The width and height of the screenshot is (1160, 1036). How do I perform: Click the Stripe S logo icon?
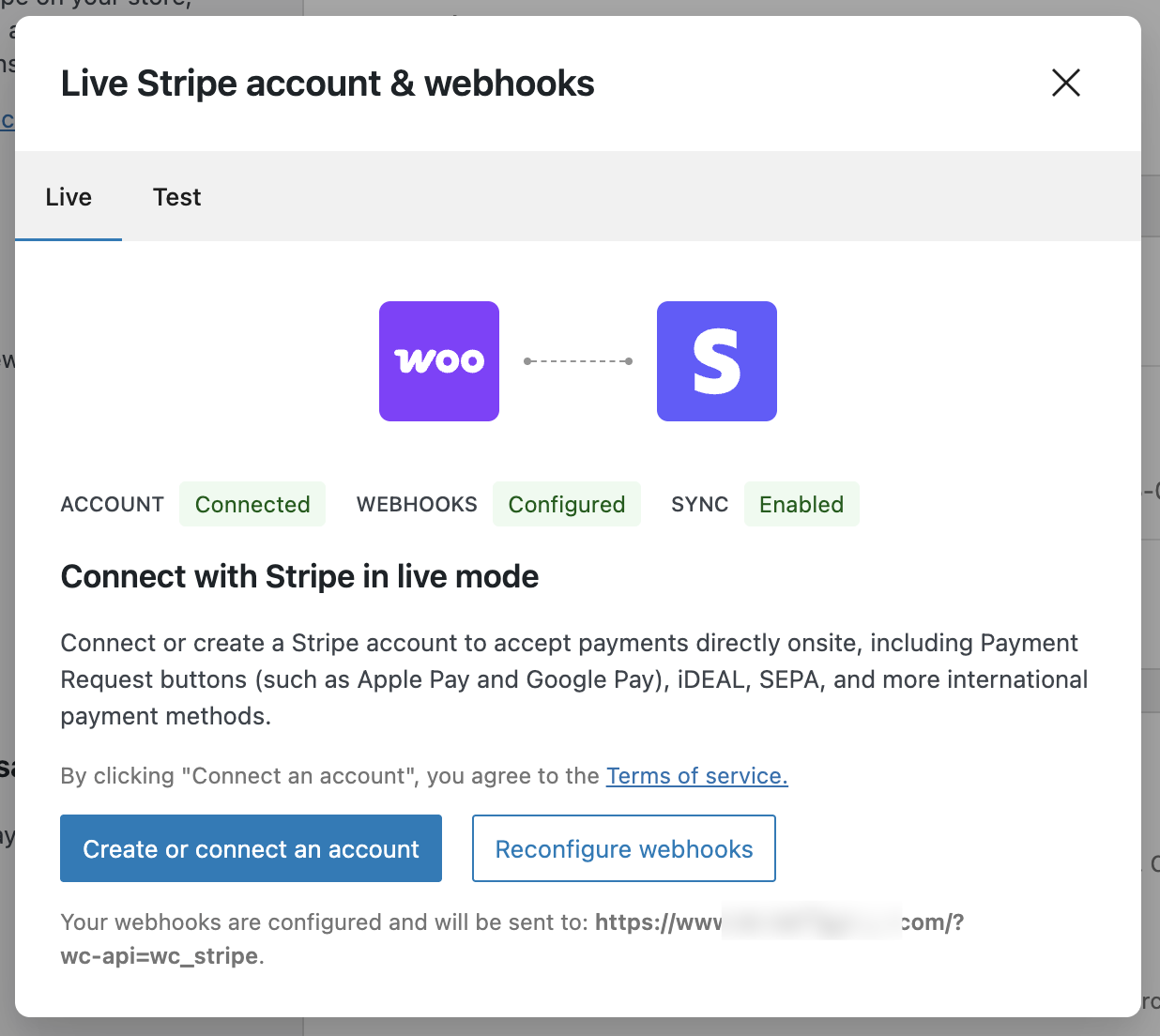pyautogui.click(x=717, y=361)
